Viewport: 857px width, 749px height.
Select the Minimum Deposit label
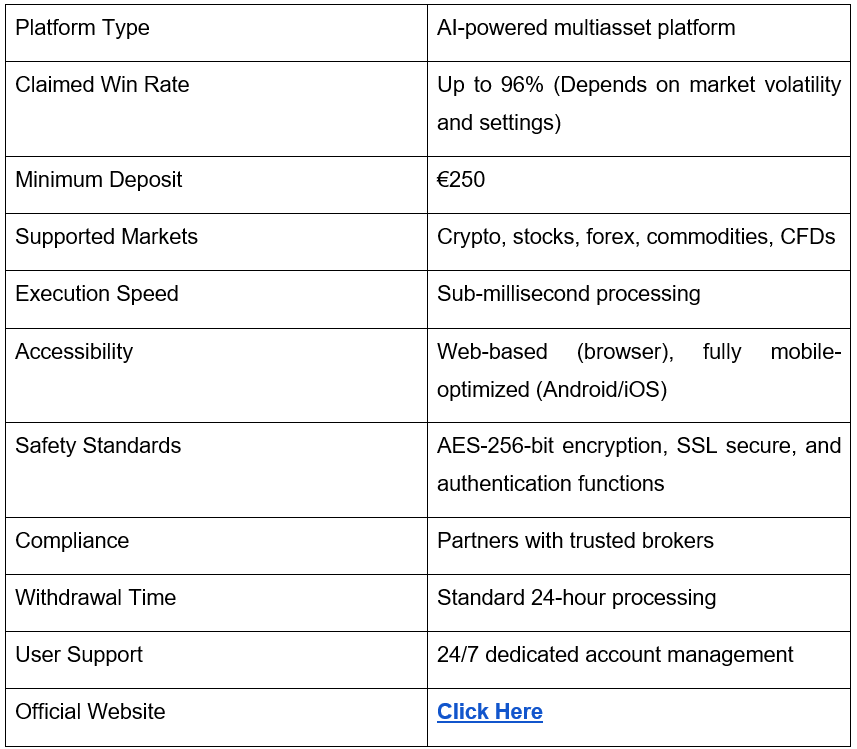[x=98, y=180]
